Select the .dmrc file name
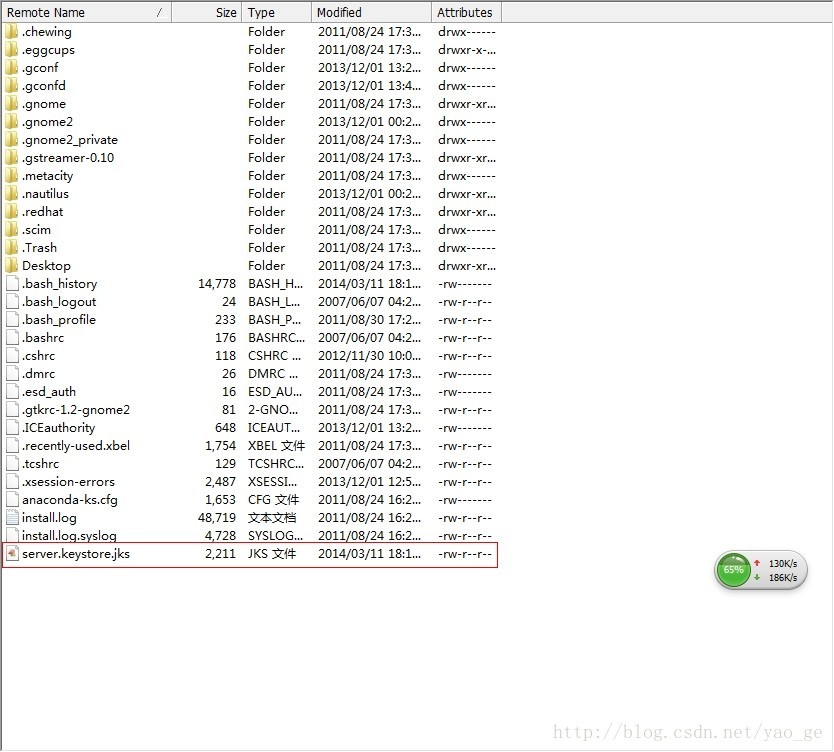The width and height of the screenshot is (834, 752). [x=38, y=374]
